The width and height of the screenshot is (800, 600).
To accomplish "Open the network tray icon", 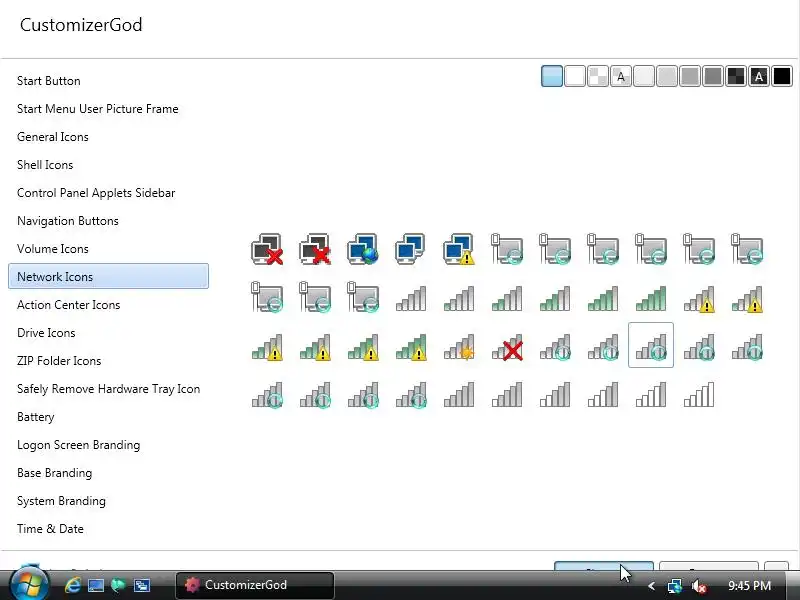I will (674, 586).
